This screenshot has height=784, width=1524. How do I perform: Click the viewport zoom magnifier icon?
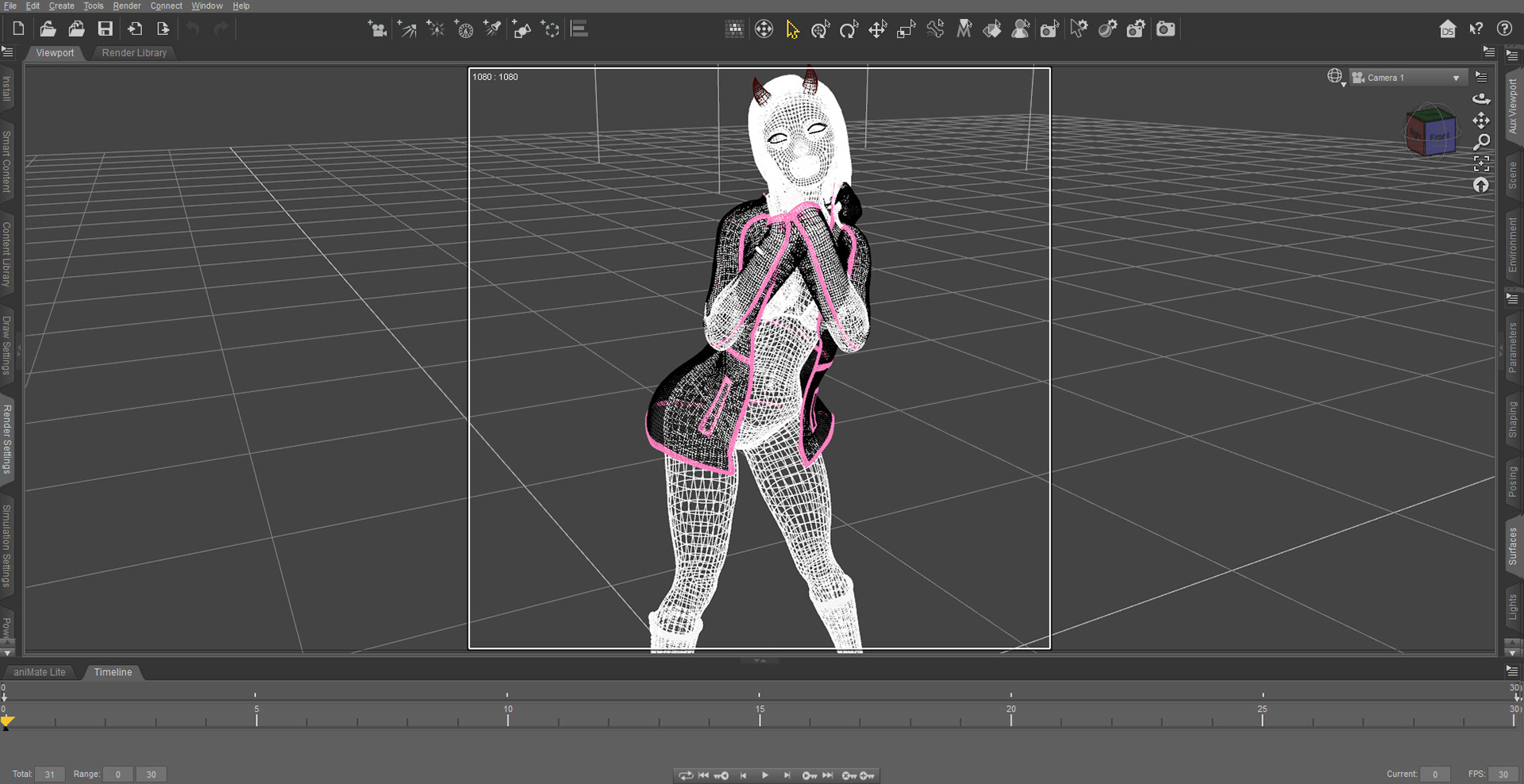pos(1481,142)
